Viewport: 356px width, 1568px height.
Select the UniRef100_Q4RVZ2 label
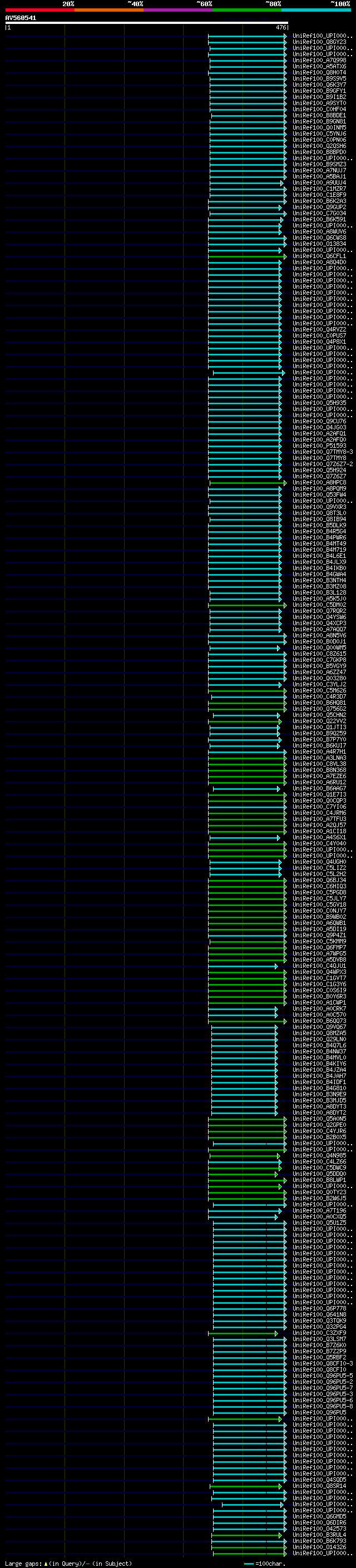coord(319,329)
